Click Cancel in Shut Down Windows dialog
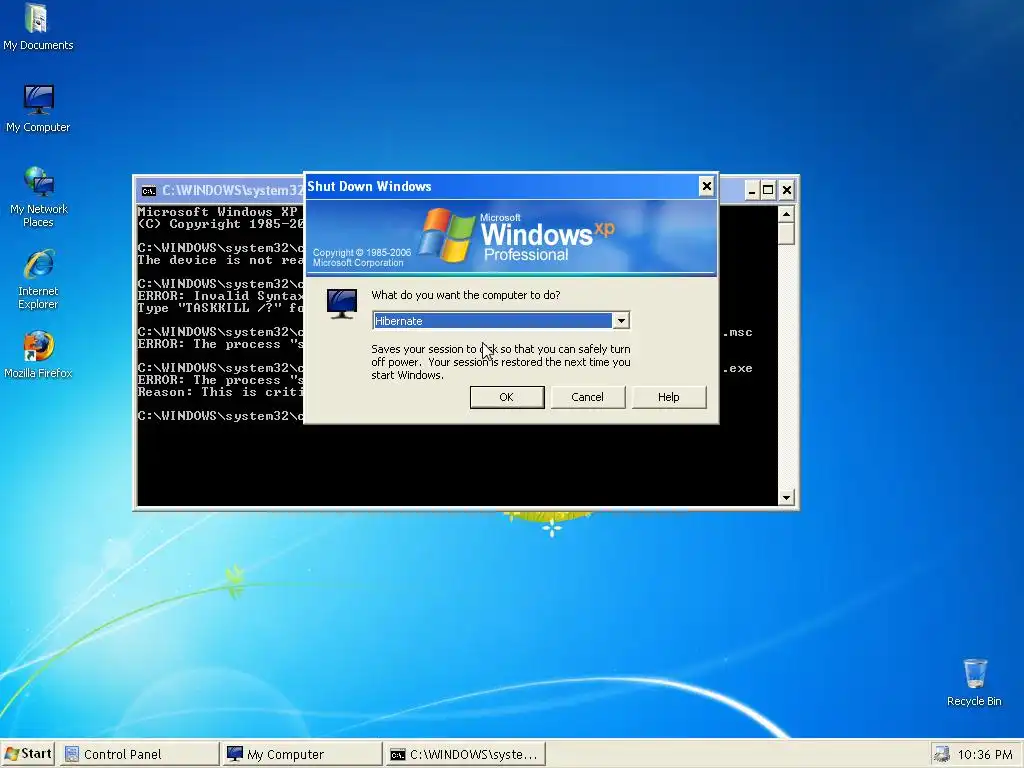The height and width of the screenshot is (768, 1024). (588, 397)
